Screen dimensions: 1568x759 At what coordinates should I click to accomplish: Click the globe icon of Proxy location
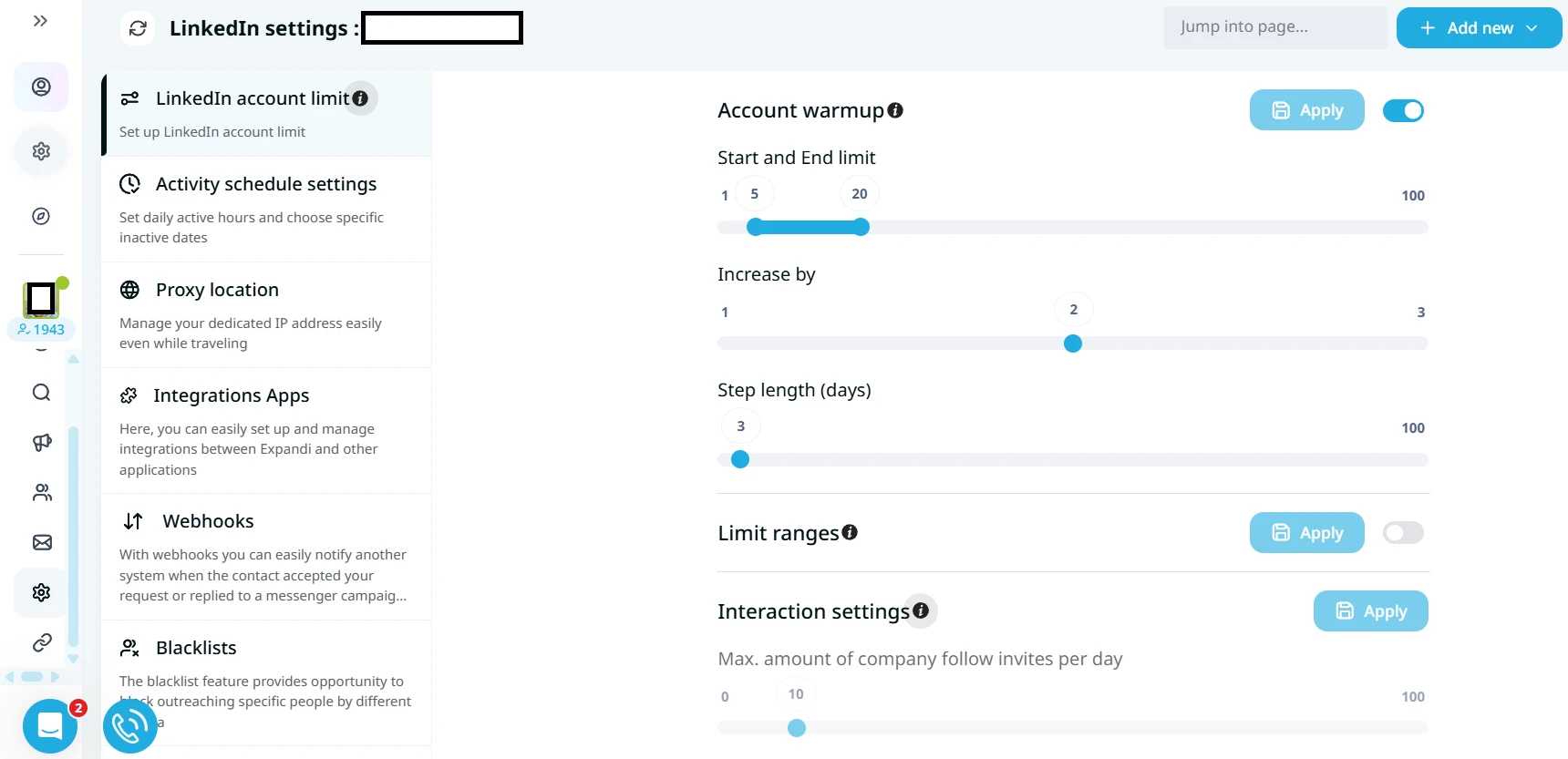click(x=130, y=290)
